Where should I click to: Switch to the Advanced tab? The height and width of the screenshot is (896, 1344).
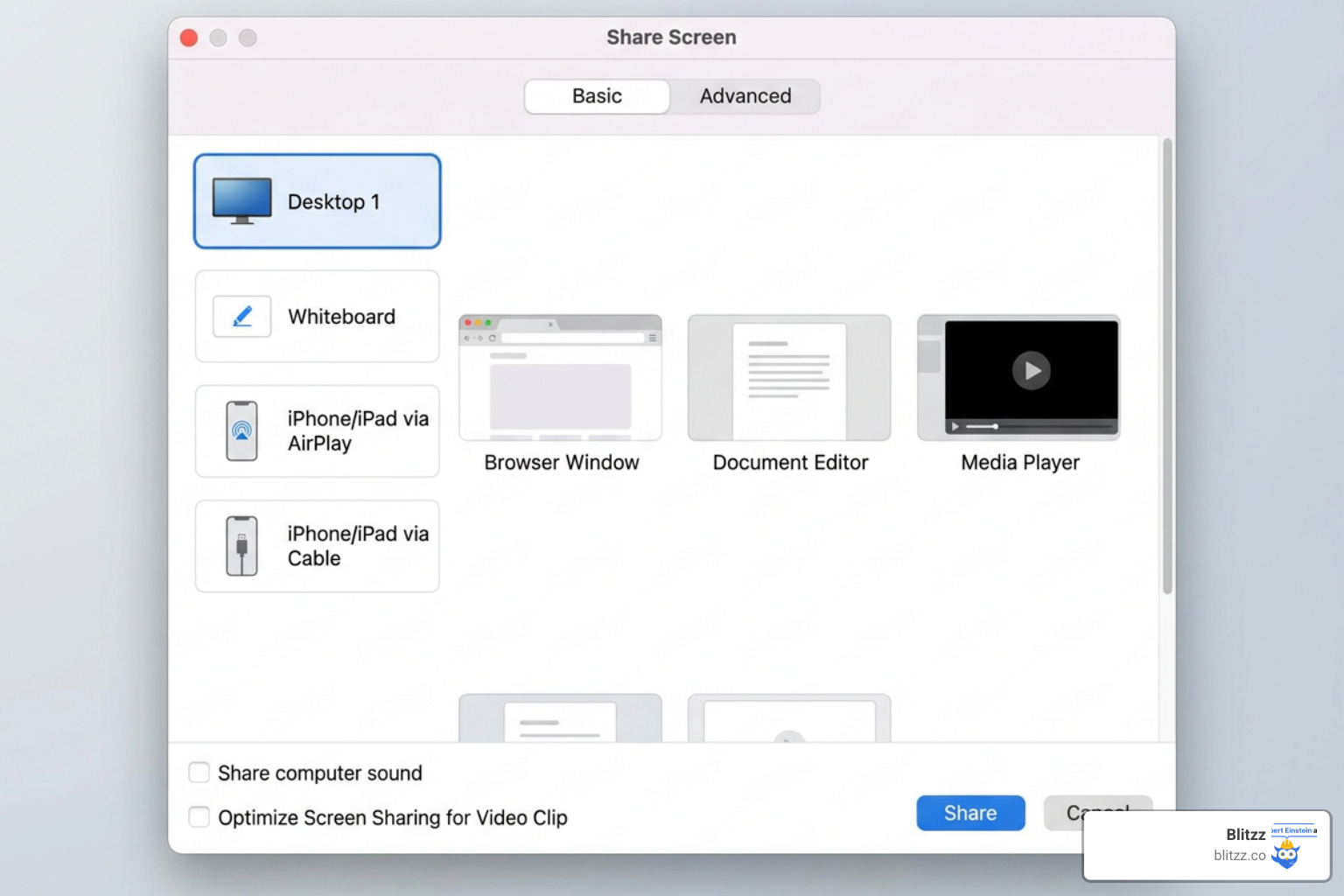[745, 96]
